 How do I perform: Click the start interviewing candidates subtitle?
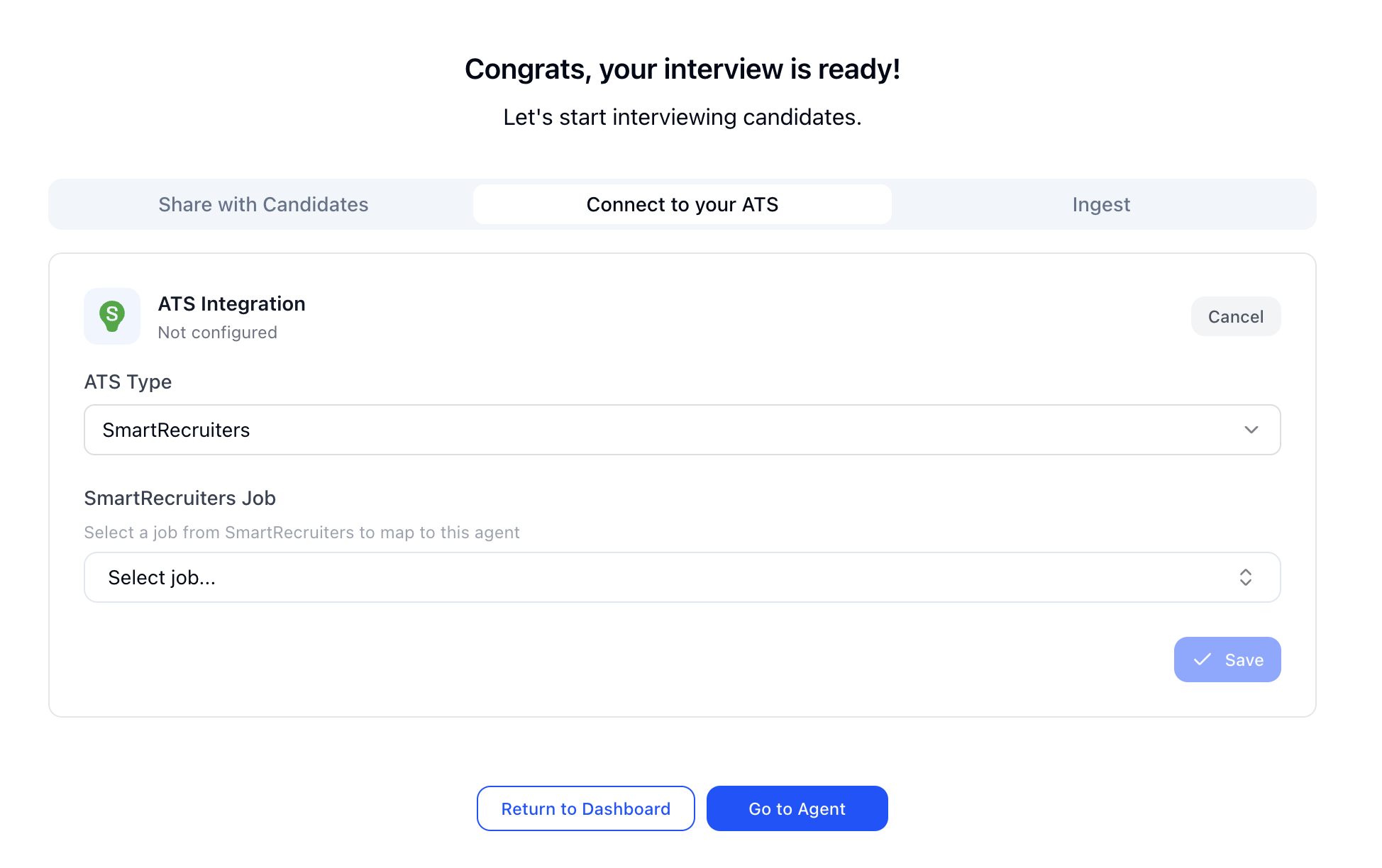[x=682, y=117]
